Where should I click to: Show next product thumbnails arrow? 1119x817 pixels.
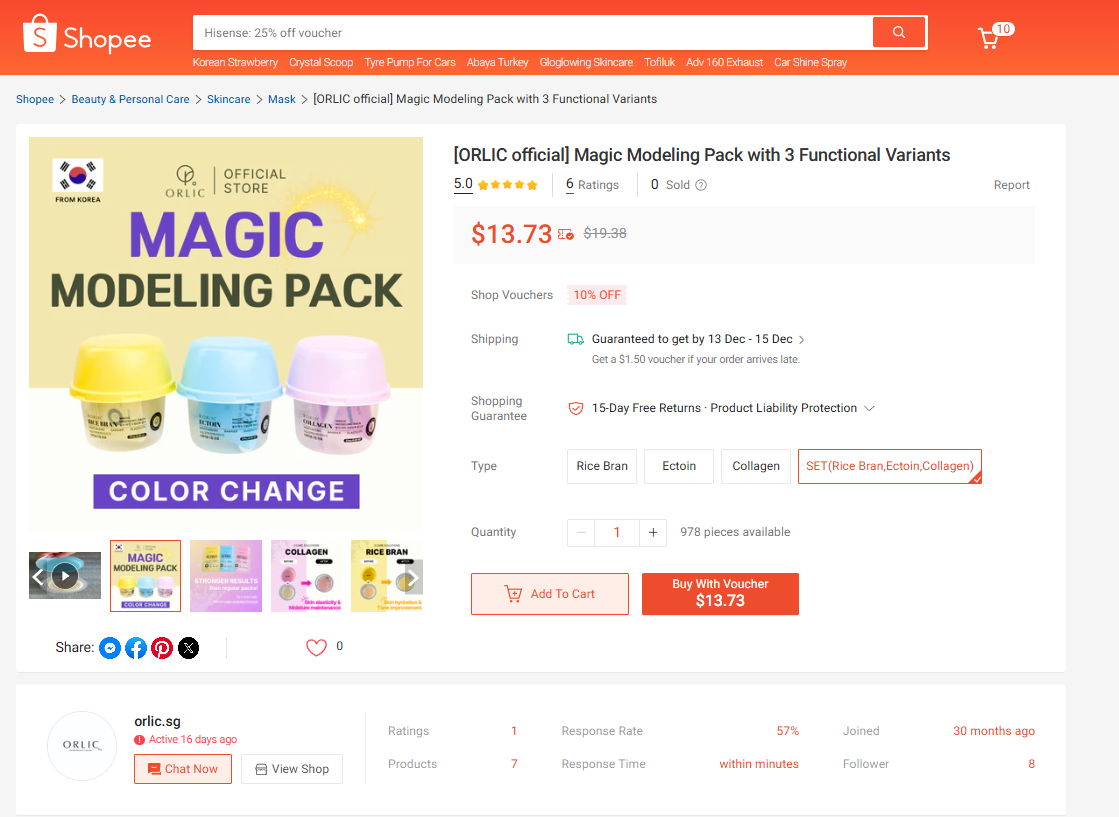tap(411, 576)
